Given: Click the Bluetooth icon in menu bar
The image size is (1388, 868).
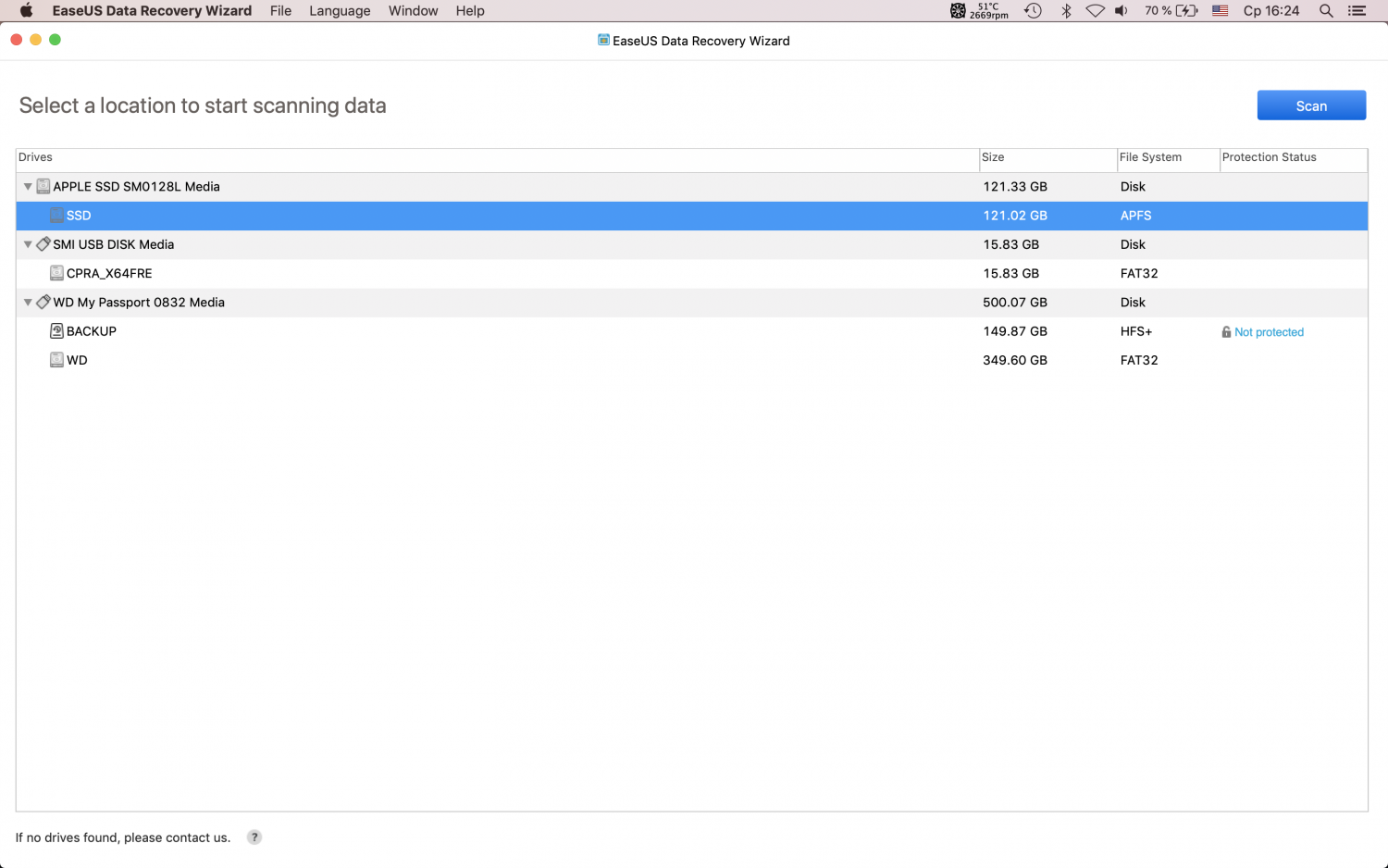Looking at the screenshot, I should 1066,11.
